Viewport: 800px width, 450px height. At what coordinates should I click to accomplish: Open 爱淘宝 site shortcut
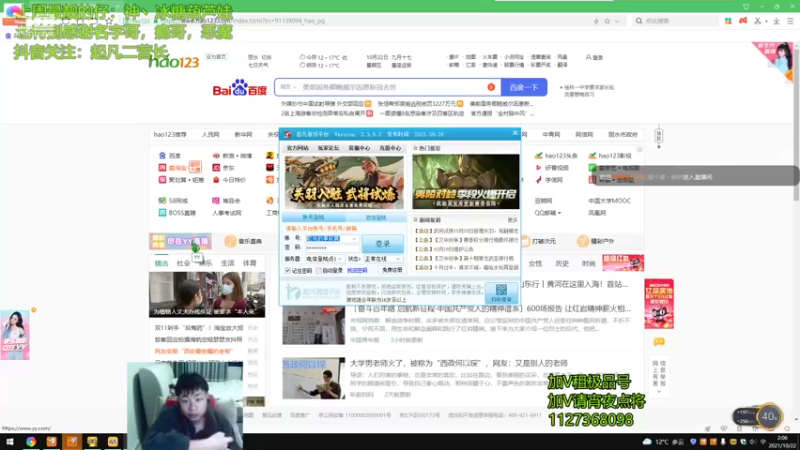pyautogui.click(x=173, y=167)
